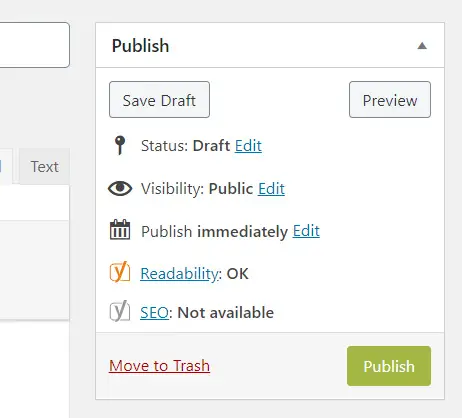Save the post as draft

point(159,100)
